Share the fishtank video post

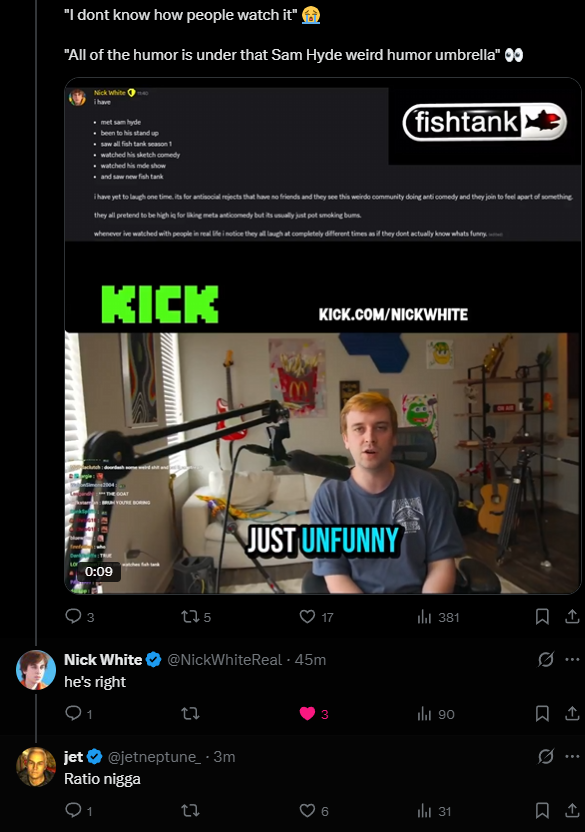[x=572, y=617]
